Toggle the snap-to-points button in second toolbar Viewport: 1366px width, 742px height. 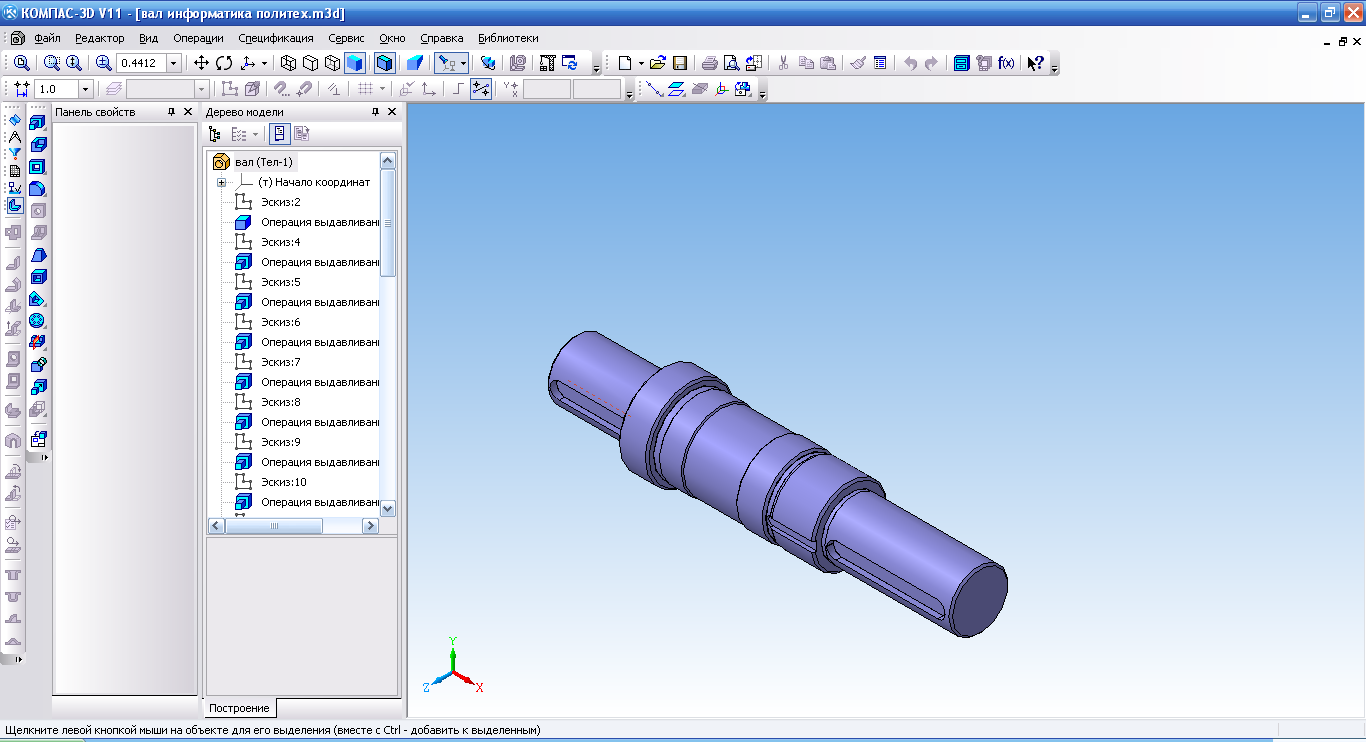point(481,89)
